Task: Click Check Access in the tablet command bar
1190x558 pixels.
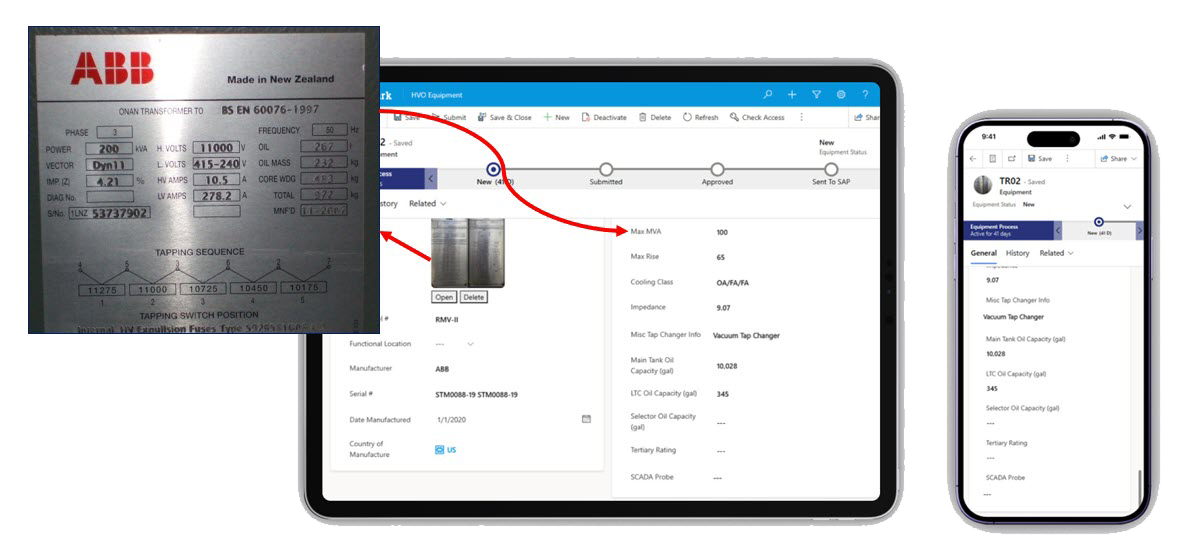Action: 757,118
